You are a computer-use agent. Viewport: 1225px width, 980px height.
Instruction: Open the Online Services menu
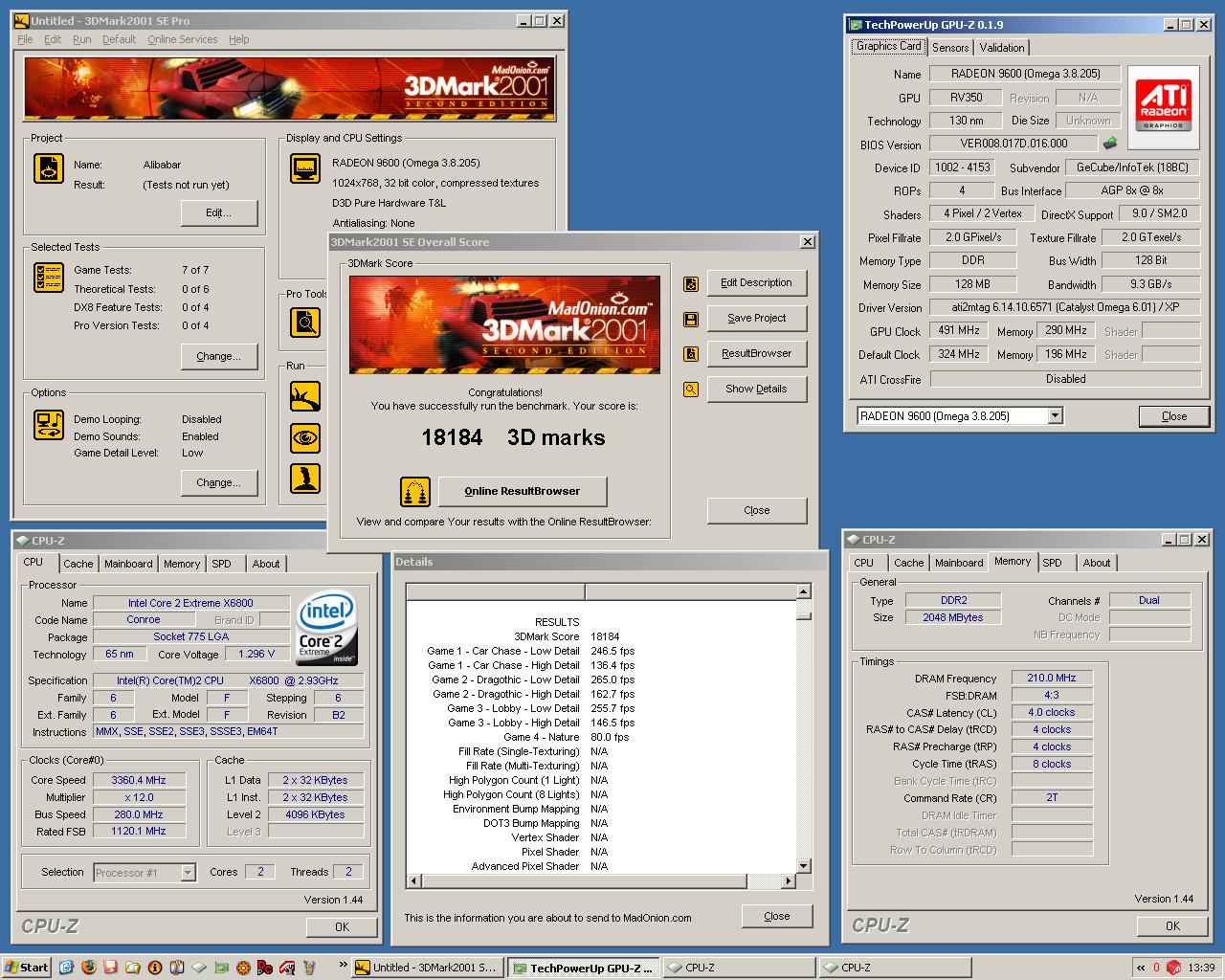coord(182,39)
